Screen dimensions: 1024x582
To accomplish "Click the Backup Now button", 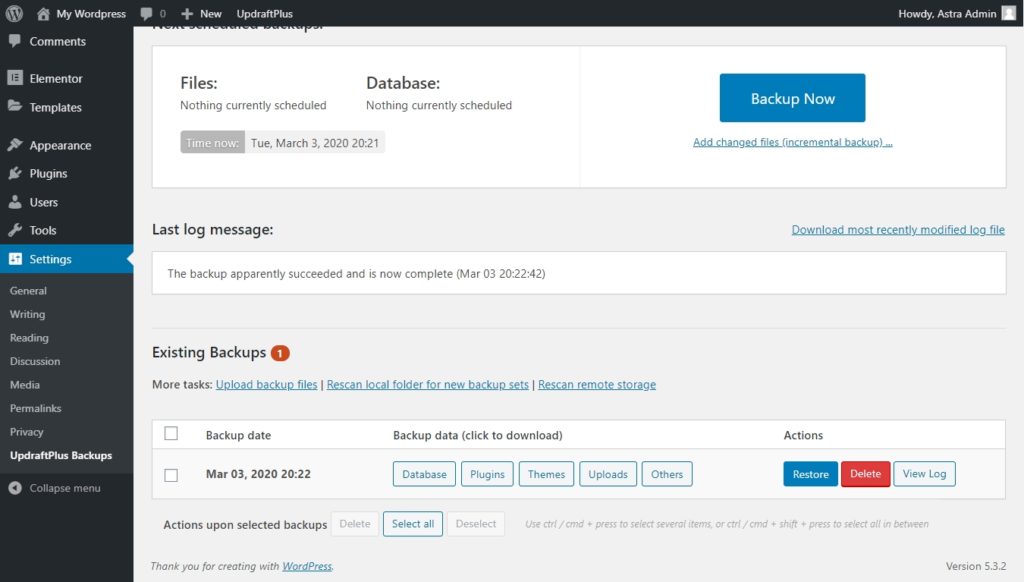I will [792, 98].
